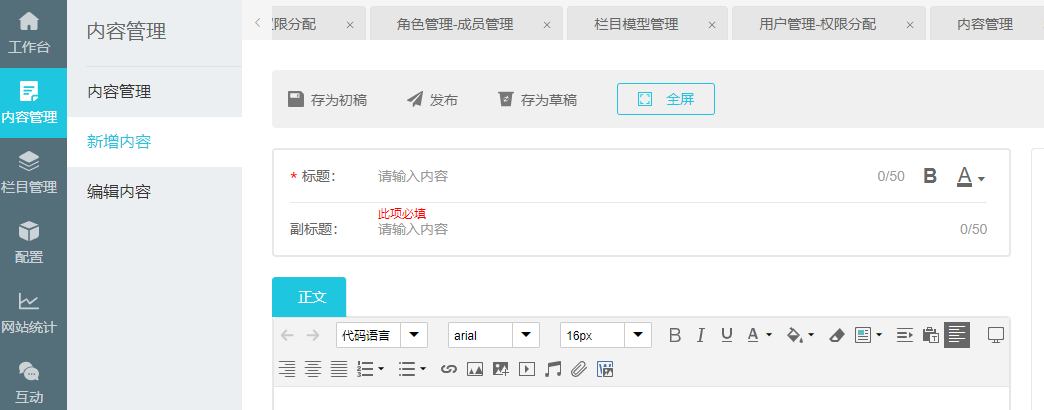
Task: Click 存为草稿 button
Action: [537, 100]
